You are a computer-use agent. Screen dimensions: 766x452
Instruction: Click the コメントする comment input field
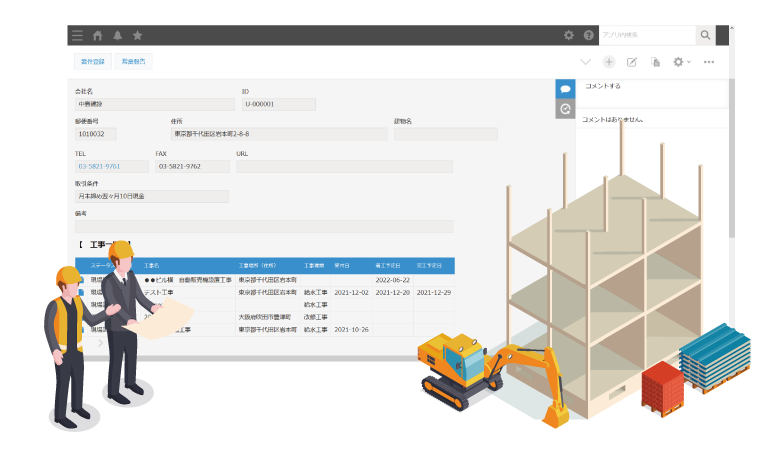(x=650, y=87)
